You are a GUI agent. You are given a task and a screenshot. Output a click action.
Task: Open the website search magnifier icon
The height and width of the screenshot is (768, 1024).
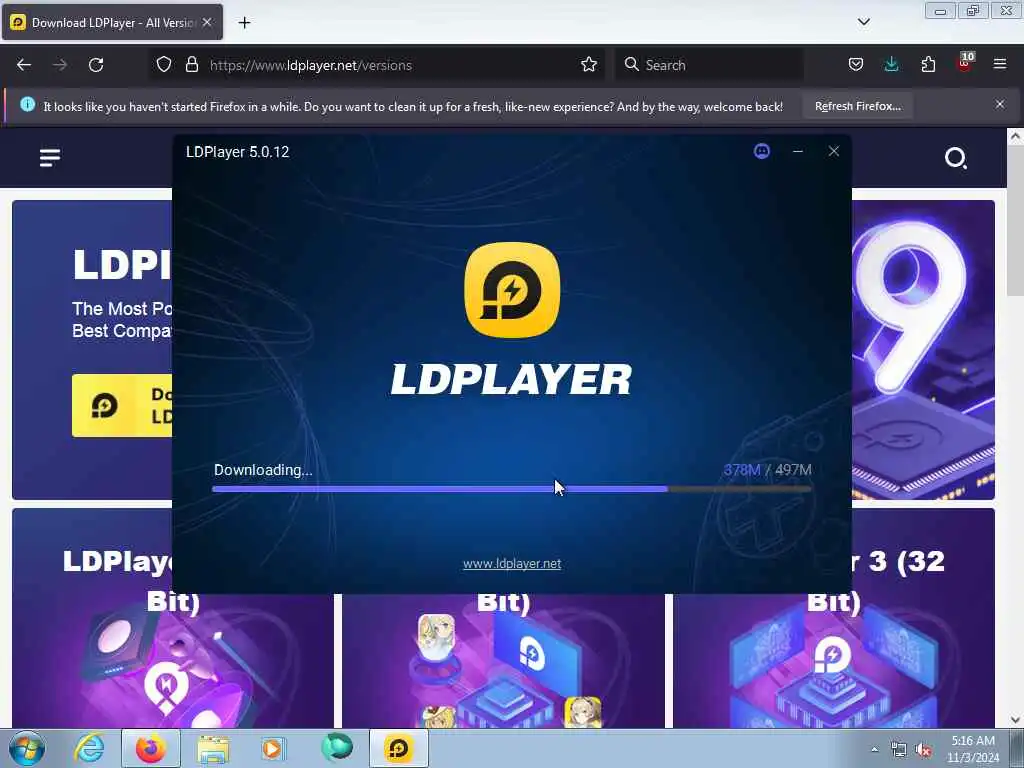point(956,158)
